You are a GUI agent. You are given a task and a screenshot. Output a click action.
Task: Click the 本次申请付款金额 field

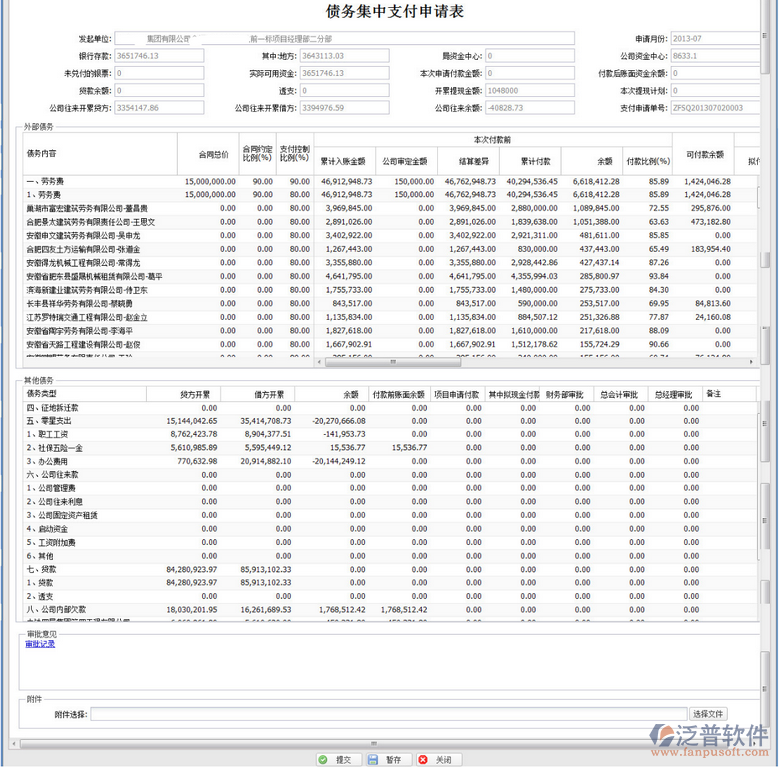[x=526, y=73]
